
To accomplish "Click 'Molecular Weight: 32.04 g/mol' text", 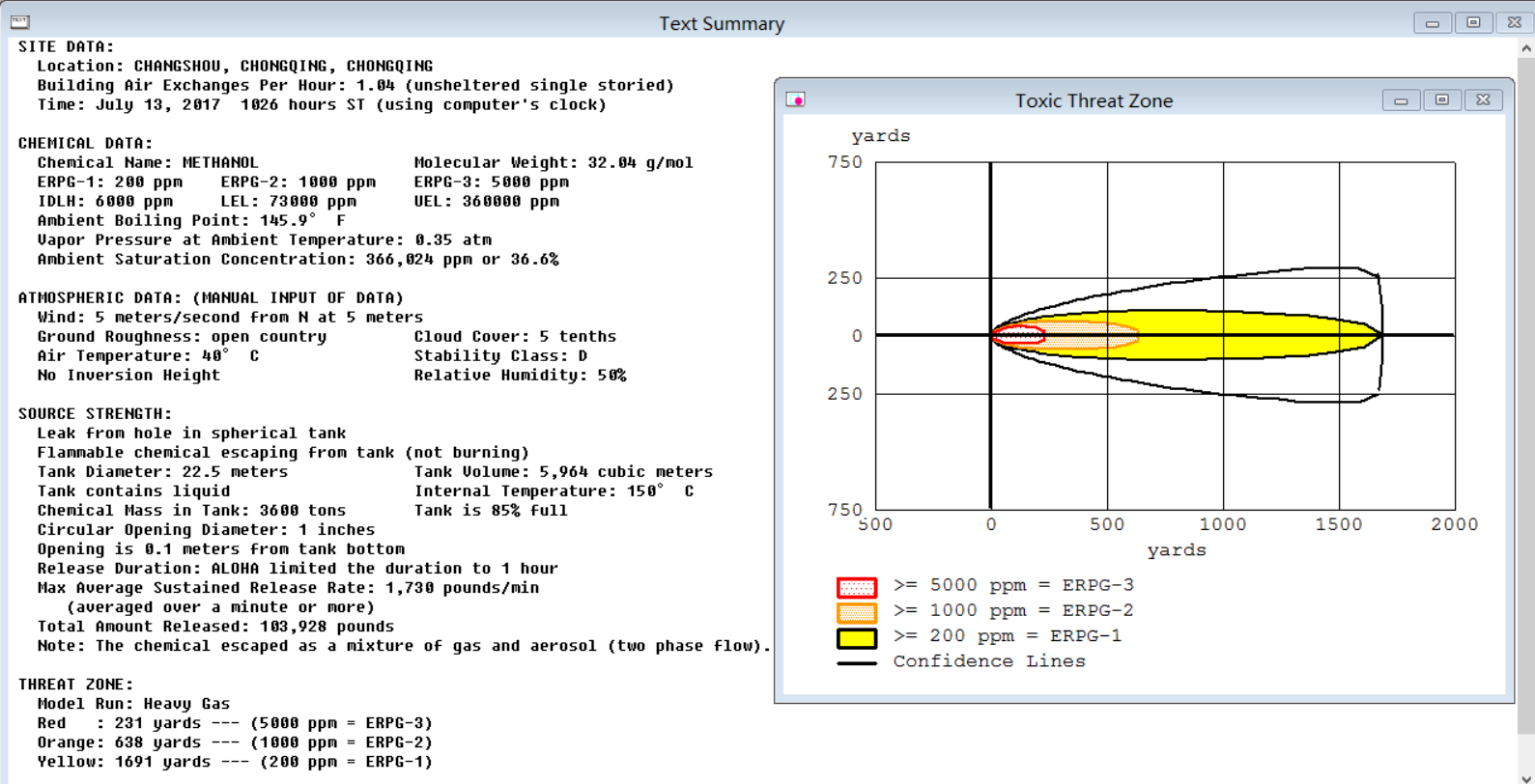I will (x=554, y=162).
